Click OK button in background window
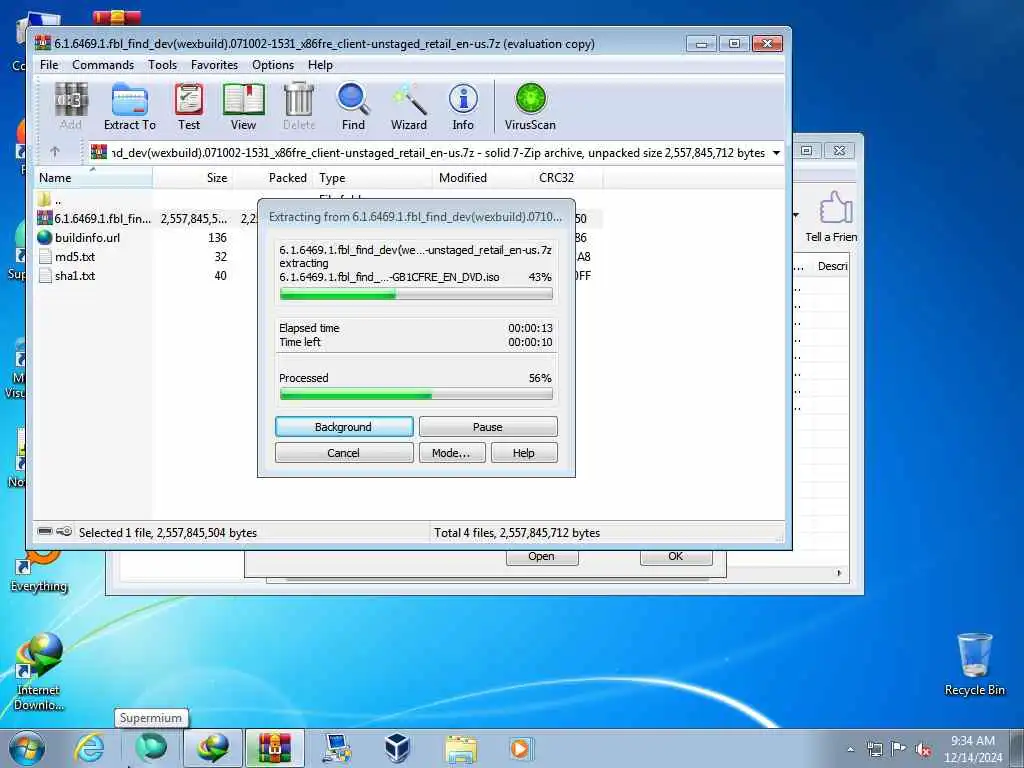The width and height of the screenshot is (1024, 768). (x=675, y=556)
